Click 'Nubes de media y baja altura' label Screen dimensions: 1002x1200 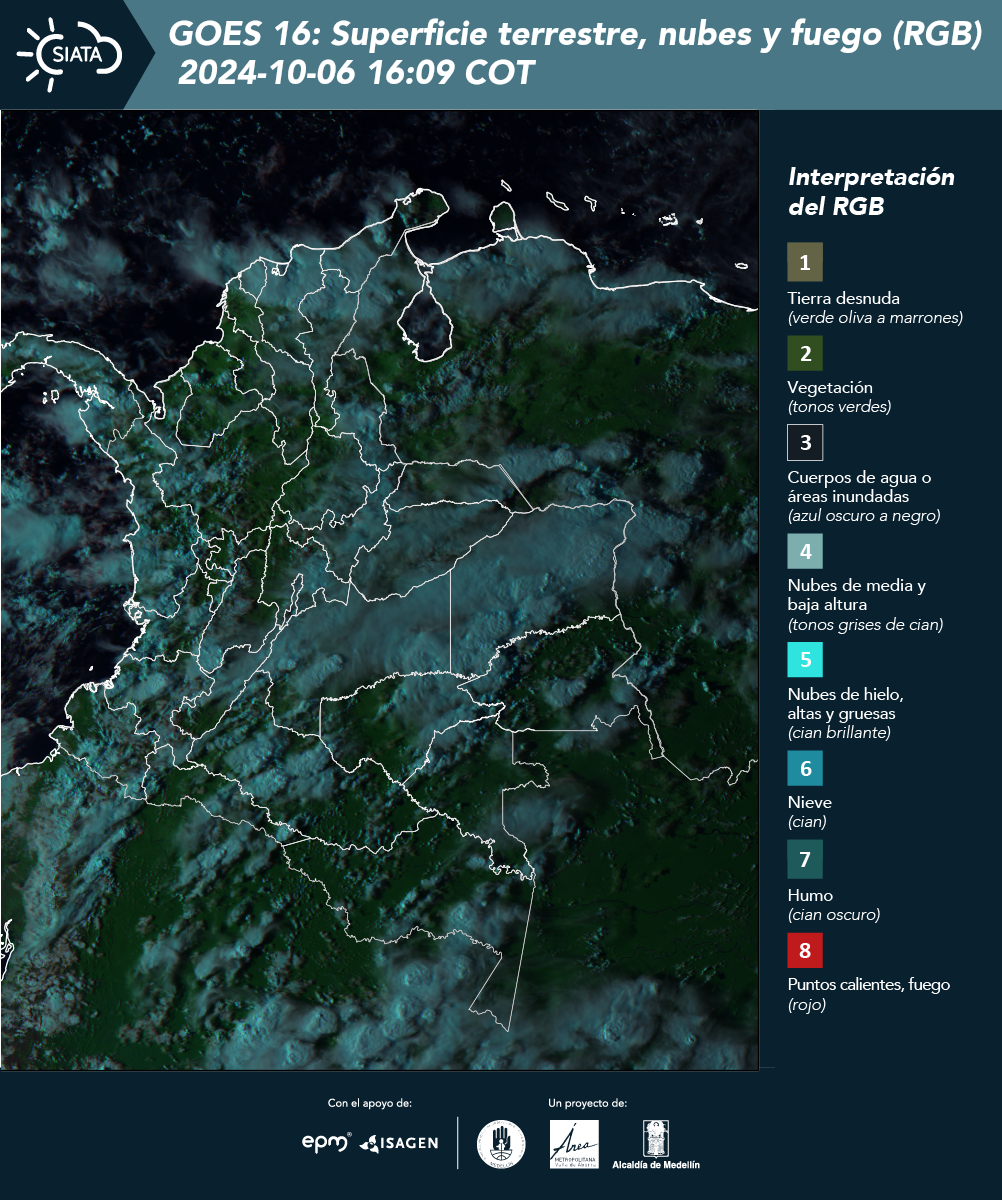[856, 595]
